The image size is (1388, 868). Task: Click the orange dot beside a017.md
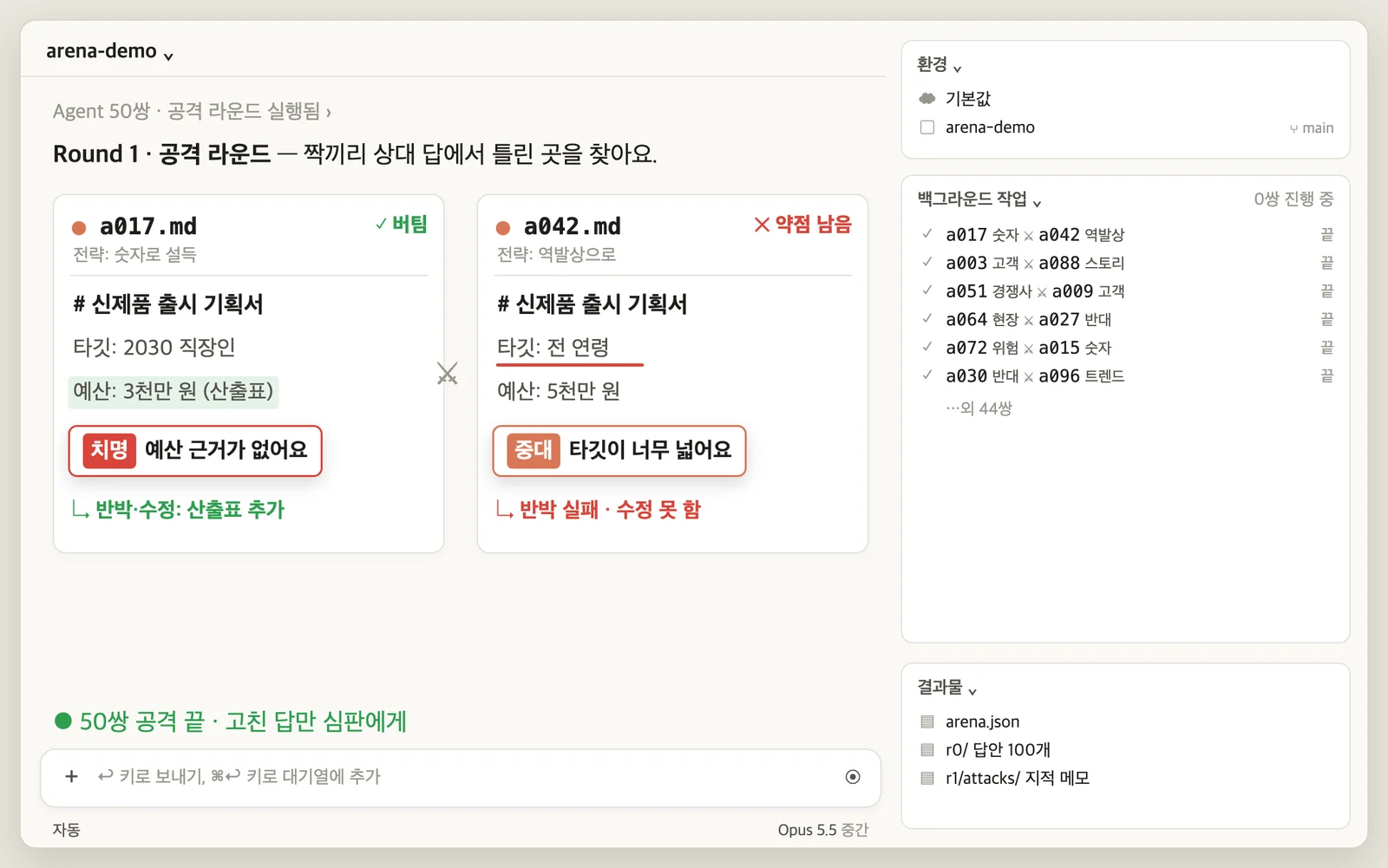coord(79,228)
